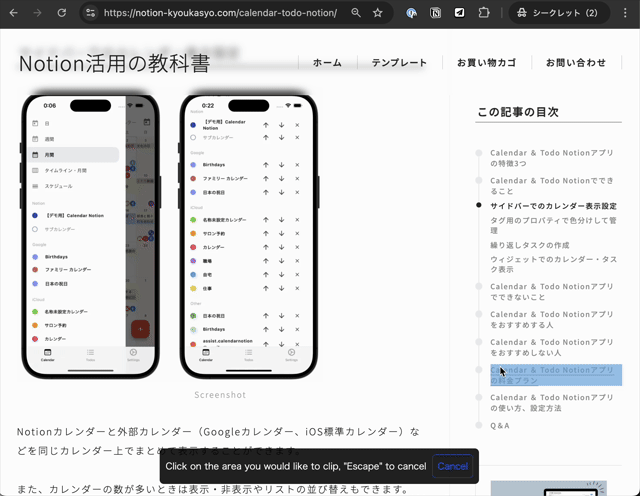
Task: Go to お買い物カゴ in navigation
Action: pyautogui.click(x=486, y=62)
